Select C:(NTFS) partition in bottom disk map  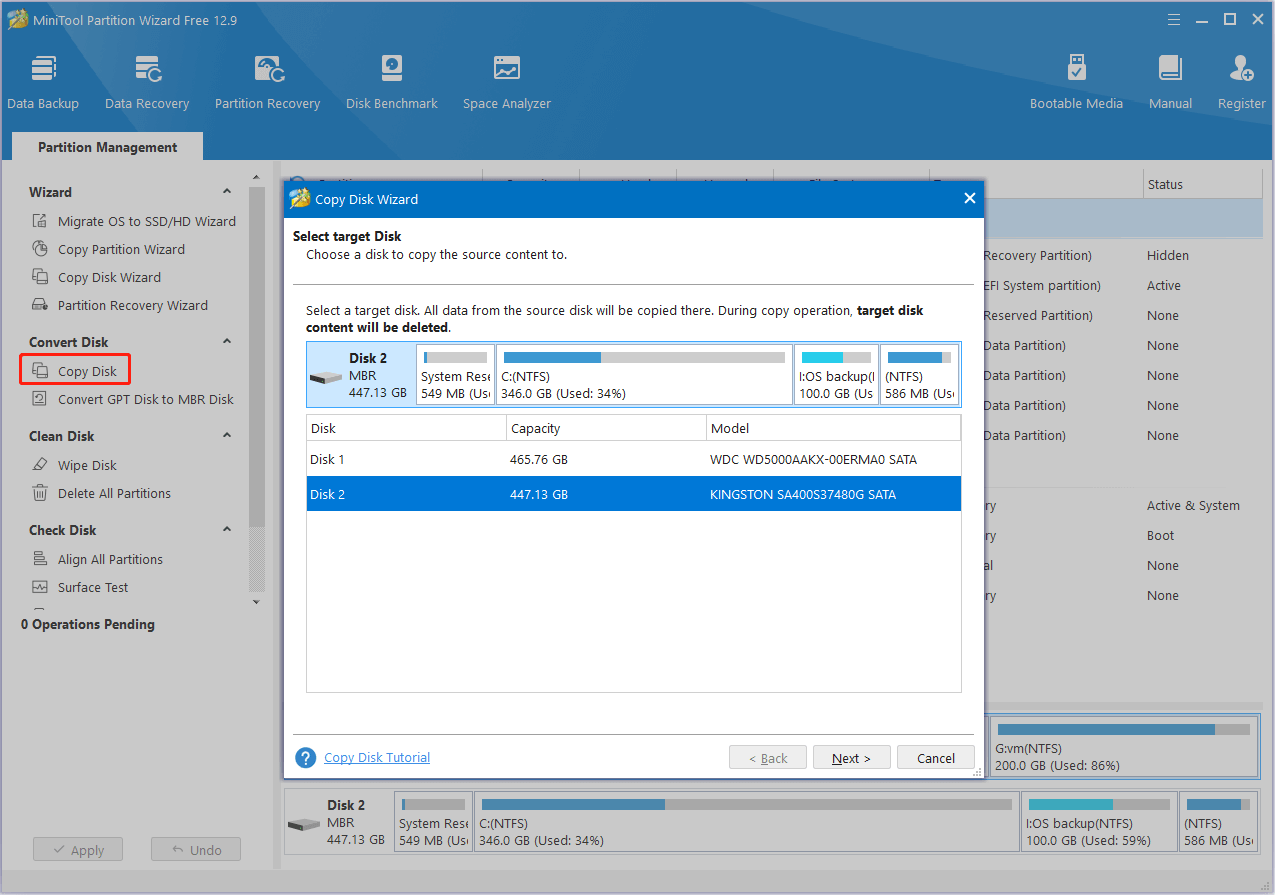(747, 822)
